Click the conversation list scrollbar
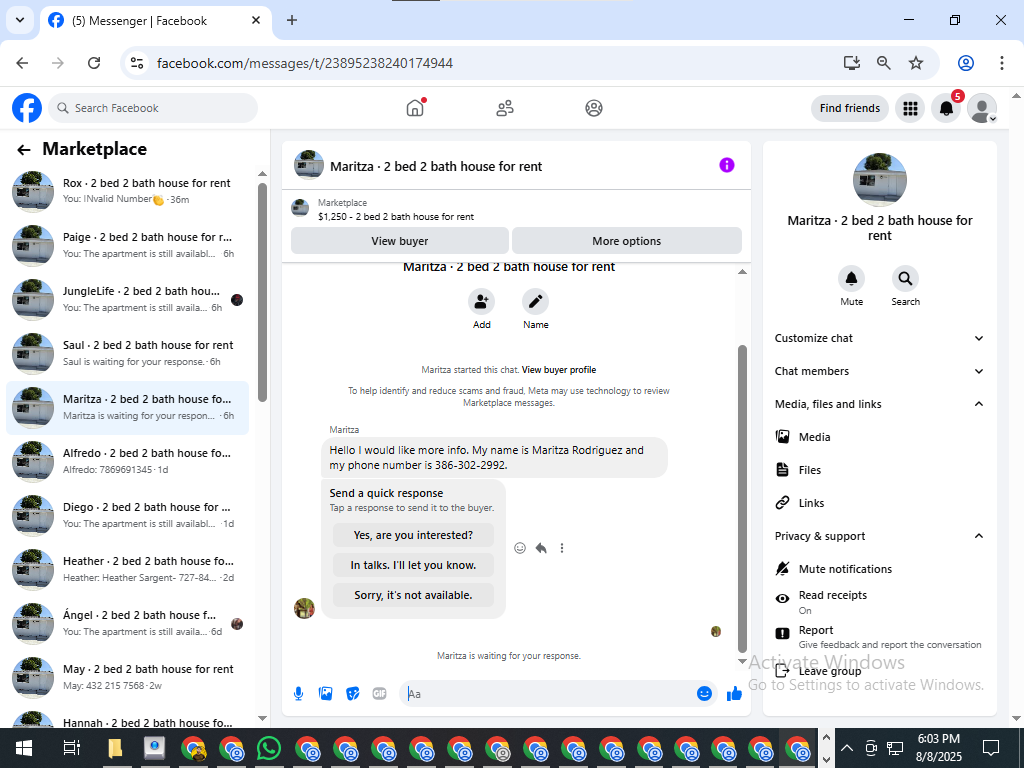 (x=263, y=292)
